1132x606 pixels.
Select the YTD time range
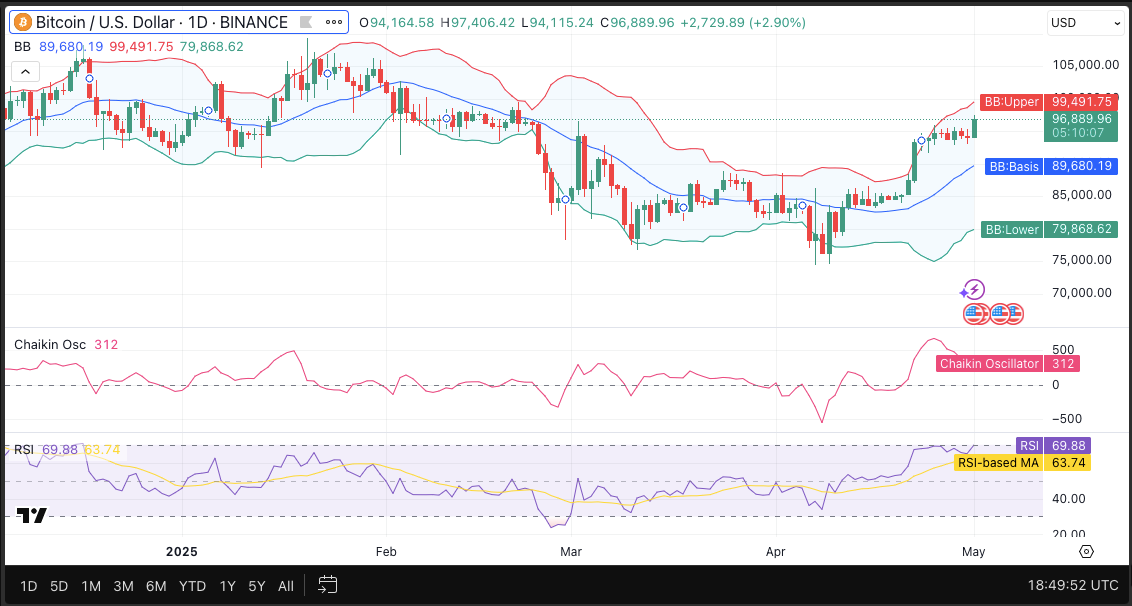pyautogui.click(x=192, y=586)
